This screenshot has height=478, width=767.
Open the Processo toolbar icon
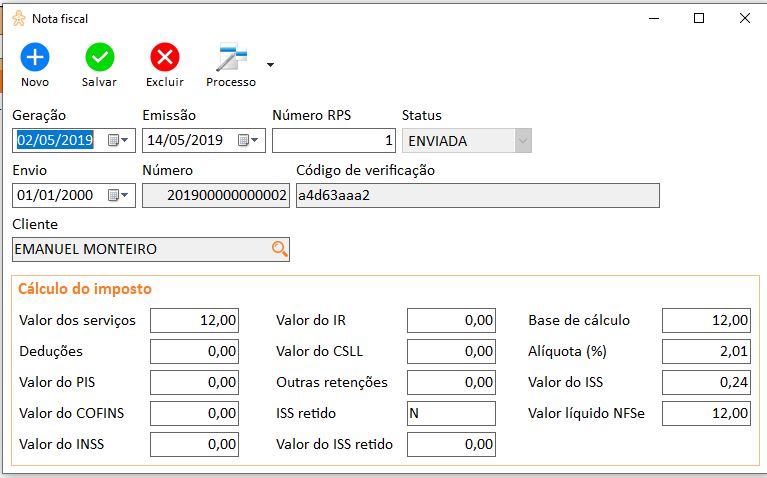click(231, 57)
